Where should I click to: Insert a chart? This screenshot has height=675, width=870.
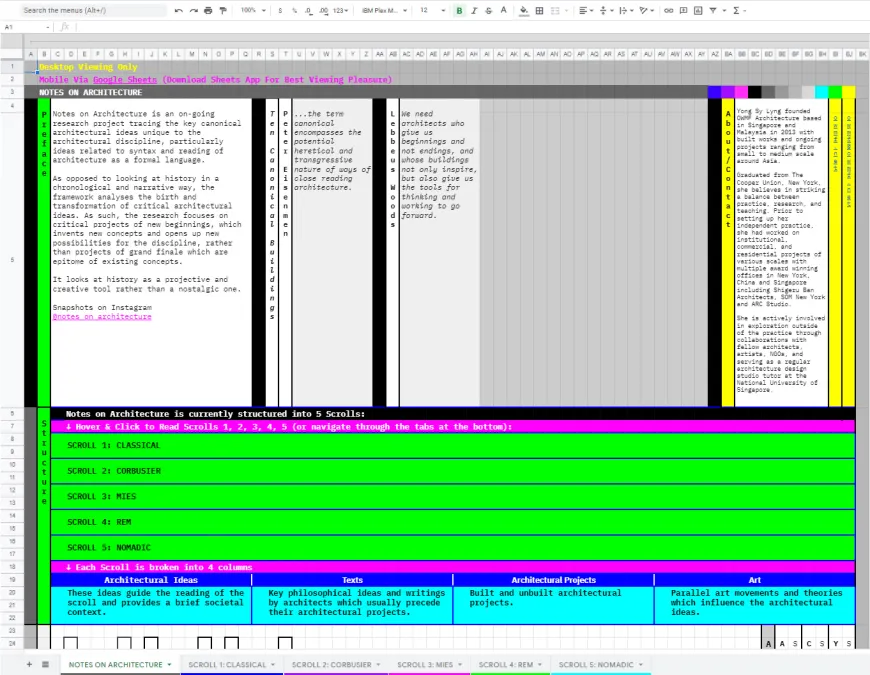[x=698, y=11]
